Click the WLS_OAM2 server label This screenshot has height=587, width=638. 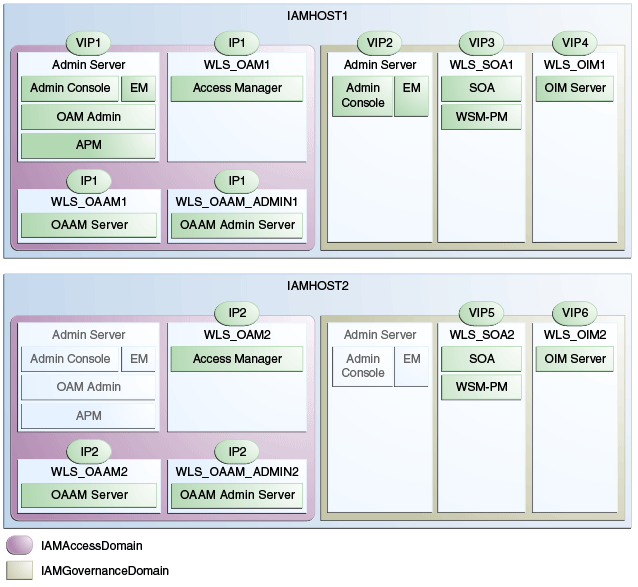(237, 335)
